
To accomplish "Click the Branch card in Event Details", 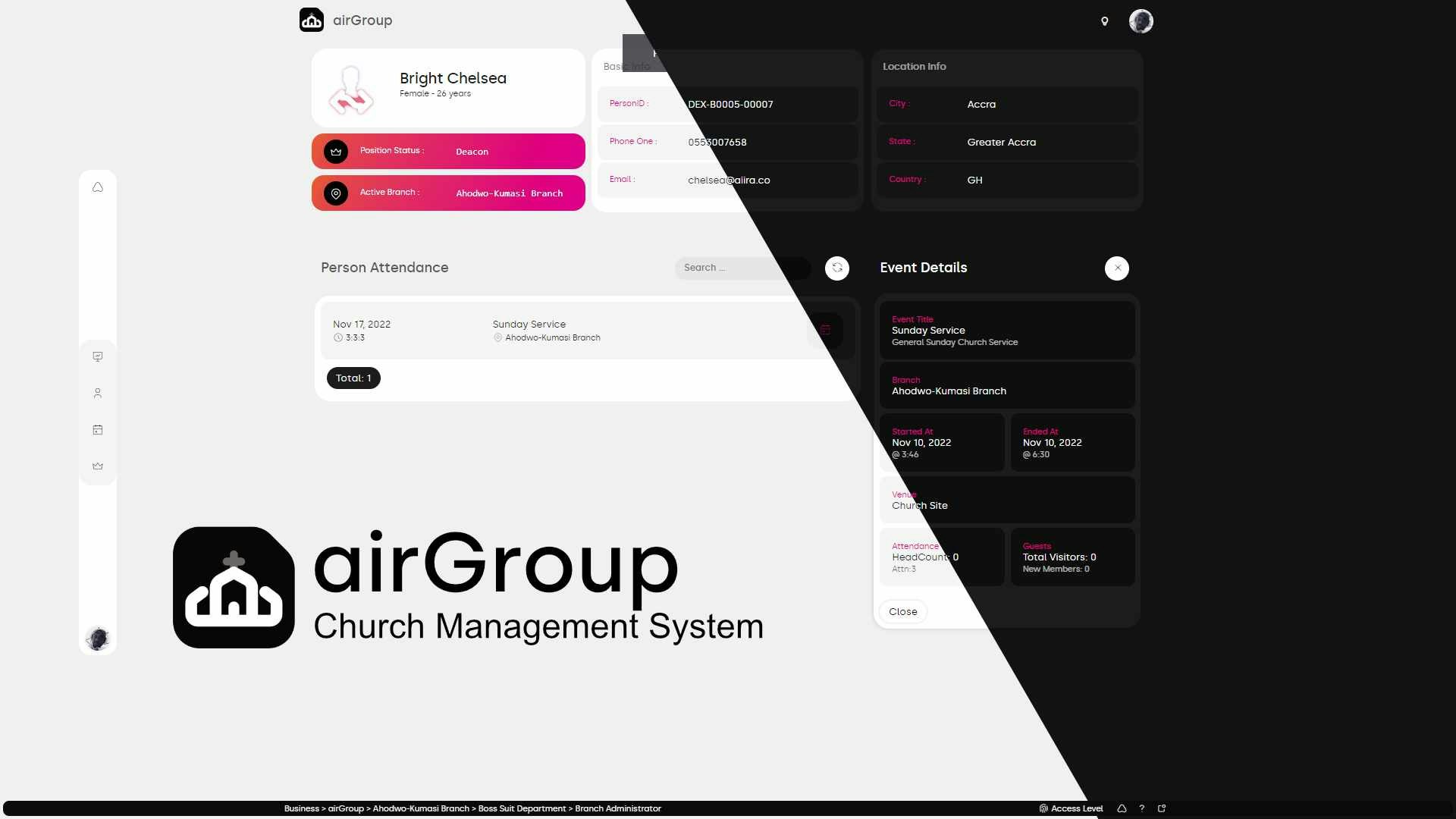I will click(1007, 385).
